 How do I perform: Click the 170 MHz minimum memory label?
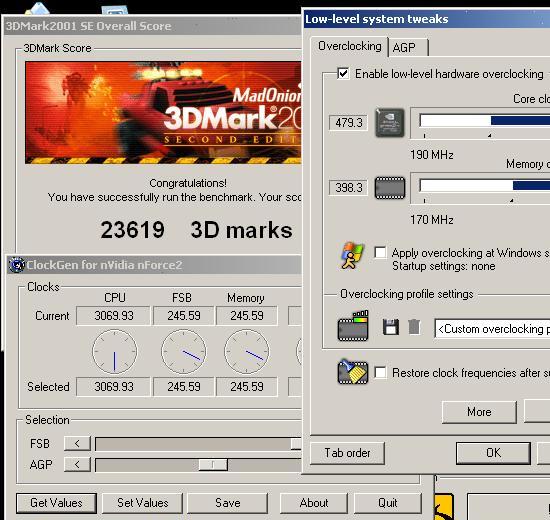pyautogui.click(x=432, y=220)
